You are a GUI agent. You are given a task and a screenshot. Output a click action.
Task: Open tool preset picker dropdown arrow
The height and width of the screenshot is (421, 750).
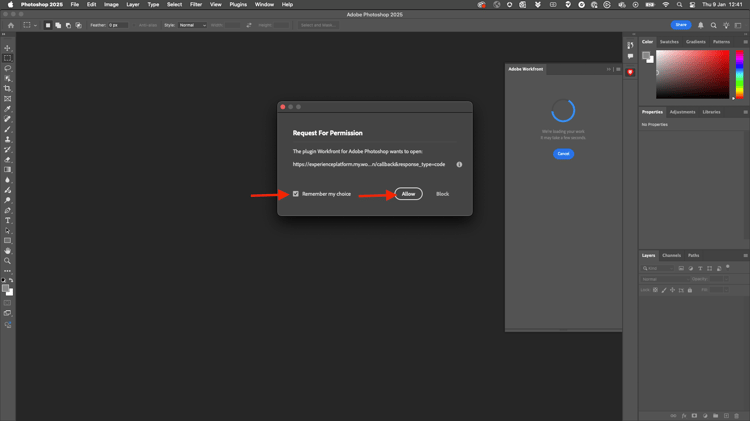(35, 25)
